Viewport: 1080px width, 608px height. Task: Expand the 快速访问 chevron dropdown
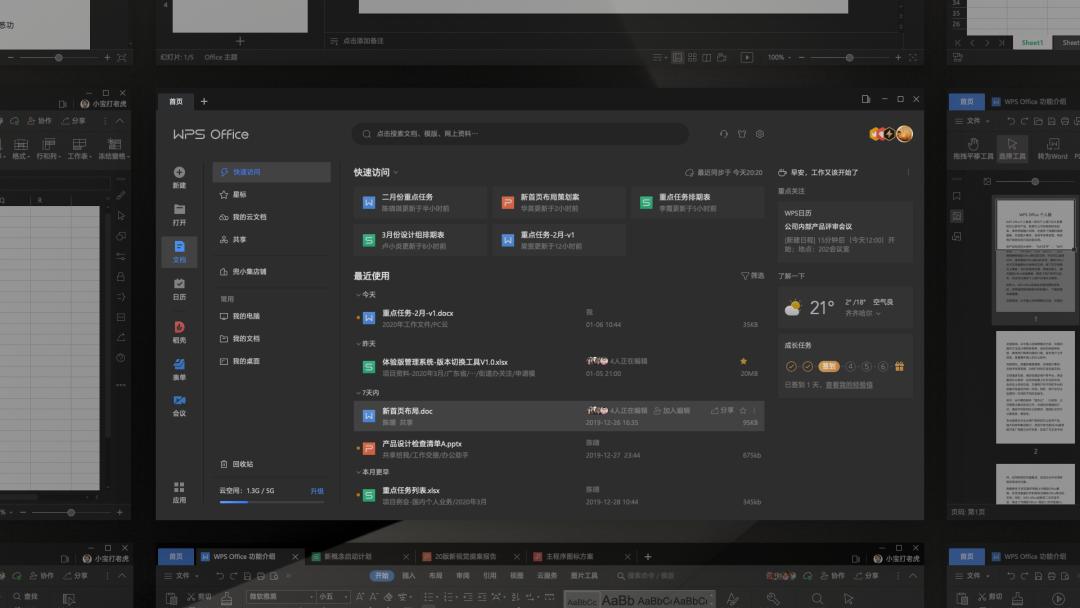(396, 171)
